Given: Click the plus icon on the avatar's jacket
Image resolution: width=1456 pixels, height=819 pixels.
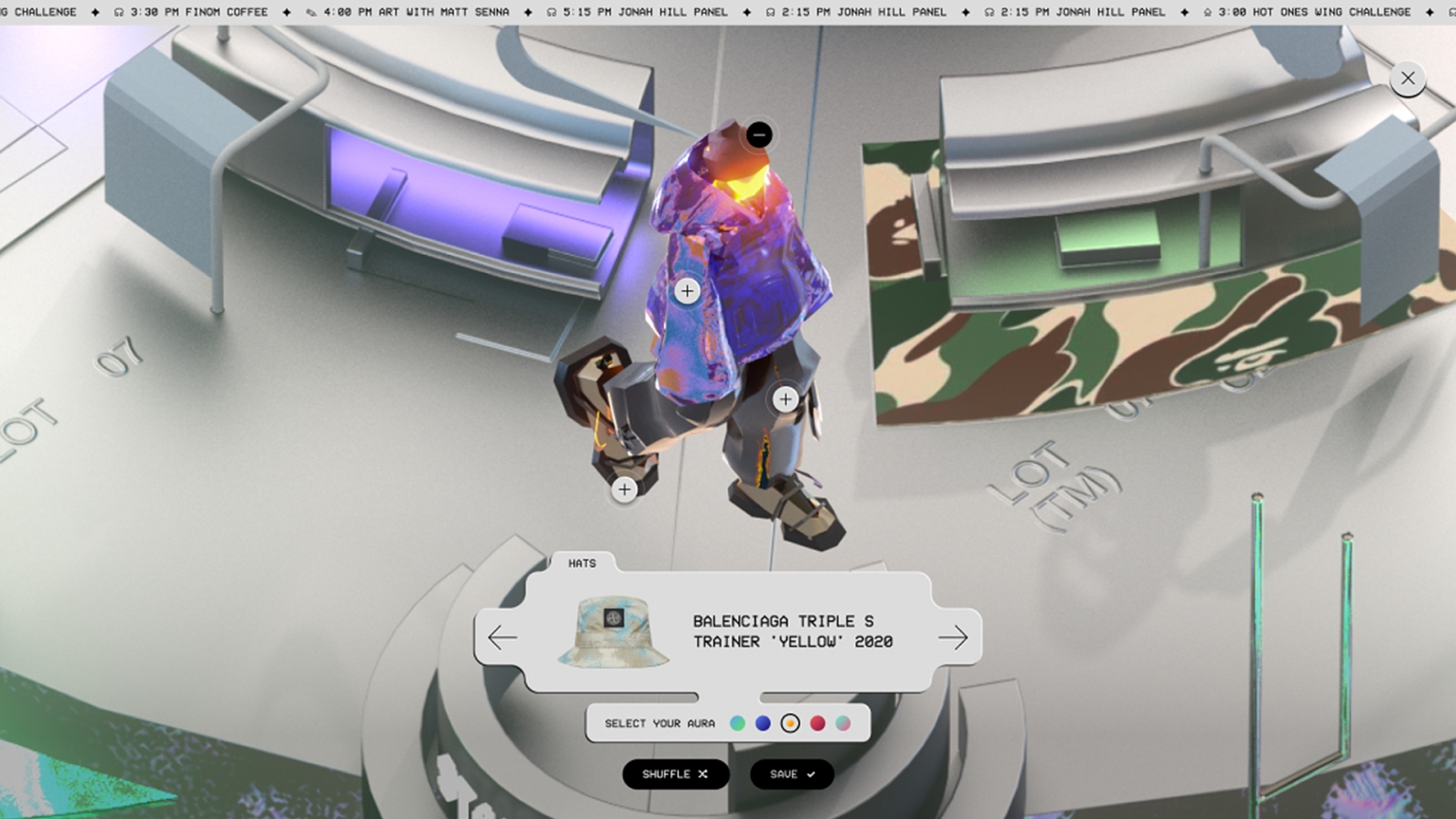Looking at the screenshot, I should point(687,291).
